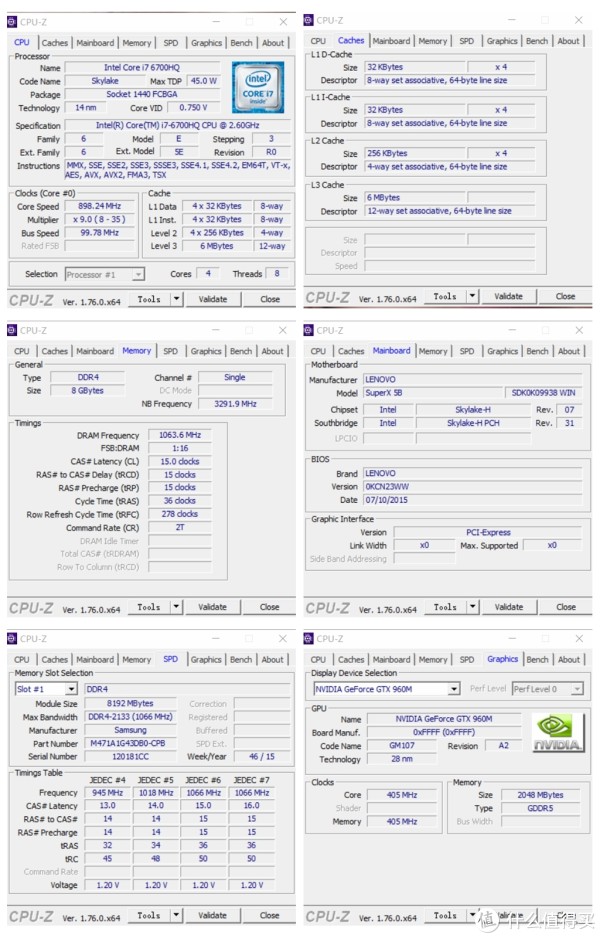Click the Tools button in the Mainboard tab window
The height and width of the screenshot is (938, 600).
click(x=445, y=607)
